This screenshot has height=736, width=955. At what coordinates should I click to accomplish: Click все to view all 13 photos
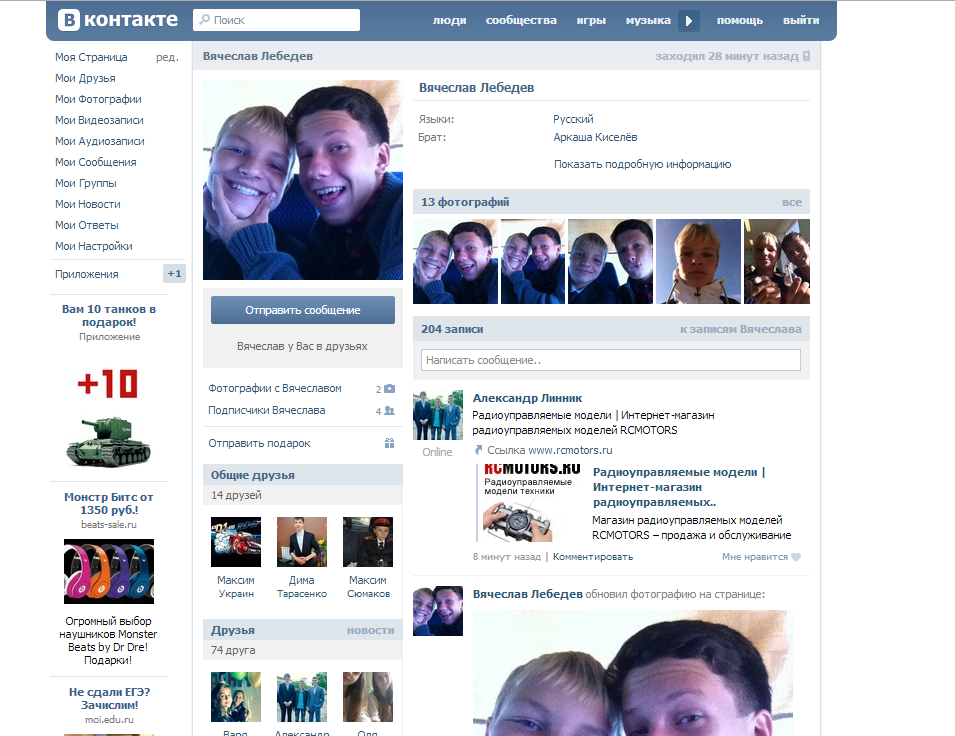click(792, 202)
